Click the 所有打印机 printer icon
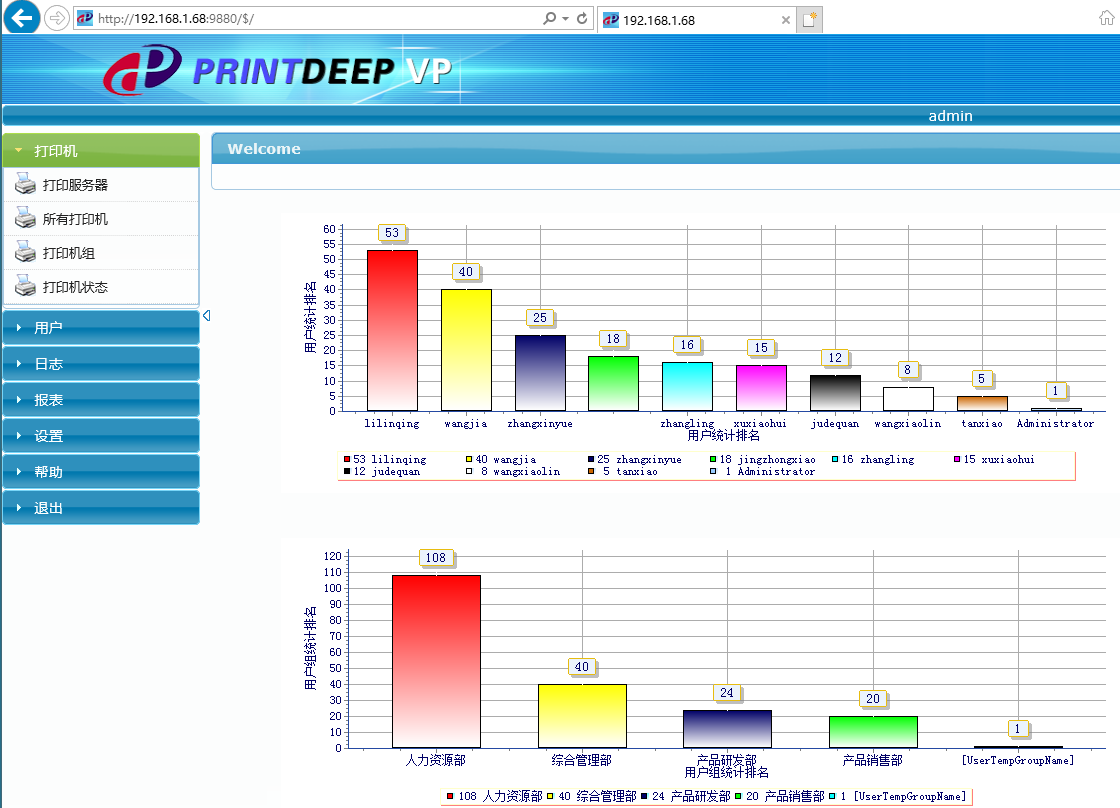The height and width of the screenshot is (808, 1120). 25,218
